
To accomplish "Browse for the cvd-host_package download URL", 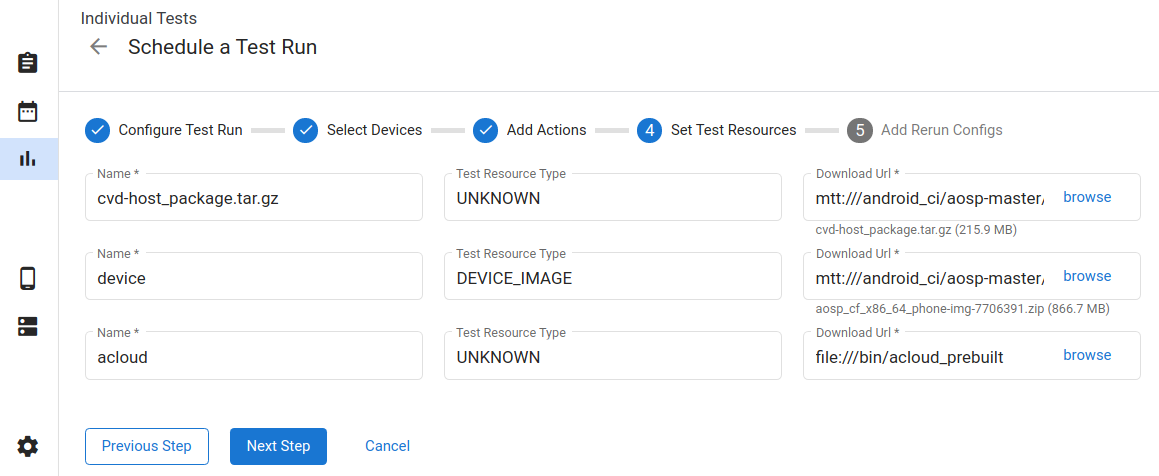I will [1087, 197].
